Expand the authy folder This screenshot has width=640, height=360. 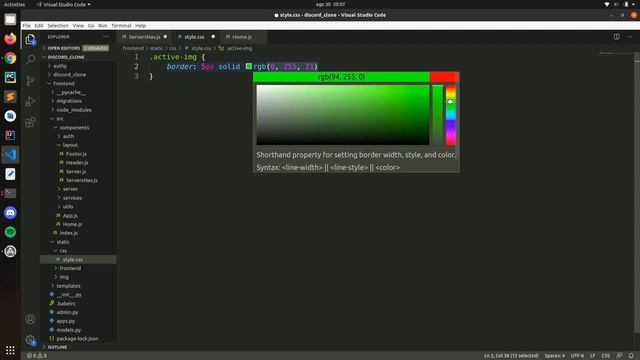(x=60, y=66)
